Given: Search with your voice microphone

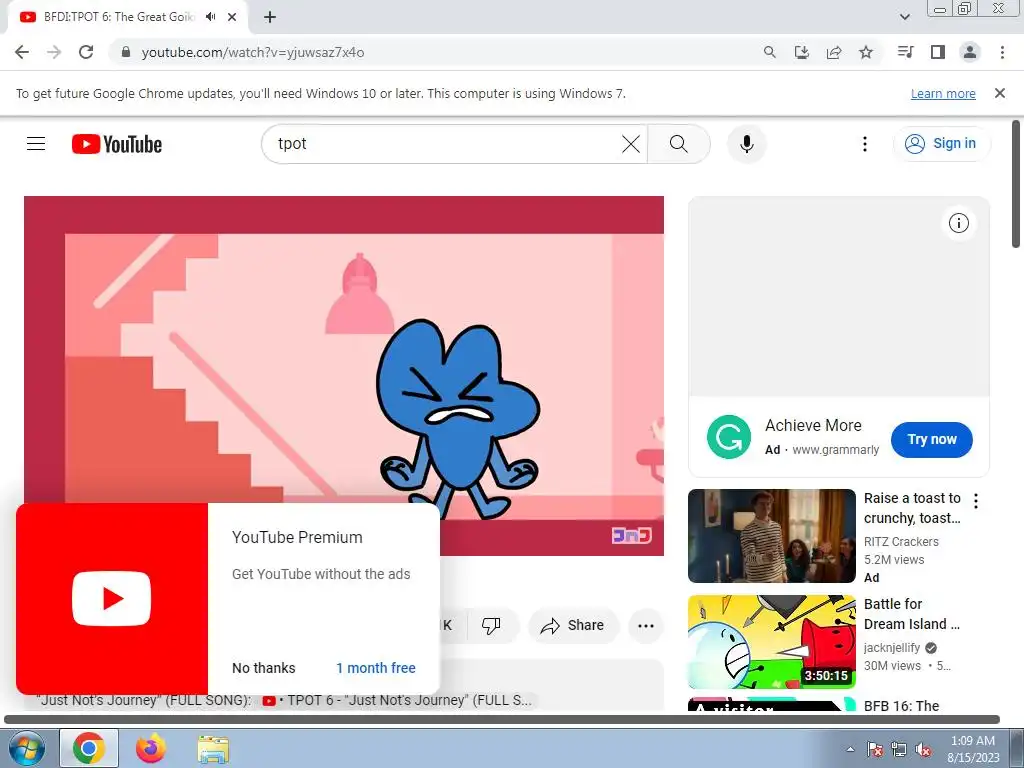Looking at the screenshot, I should click(x=746, y=144).
